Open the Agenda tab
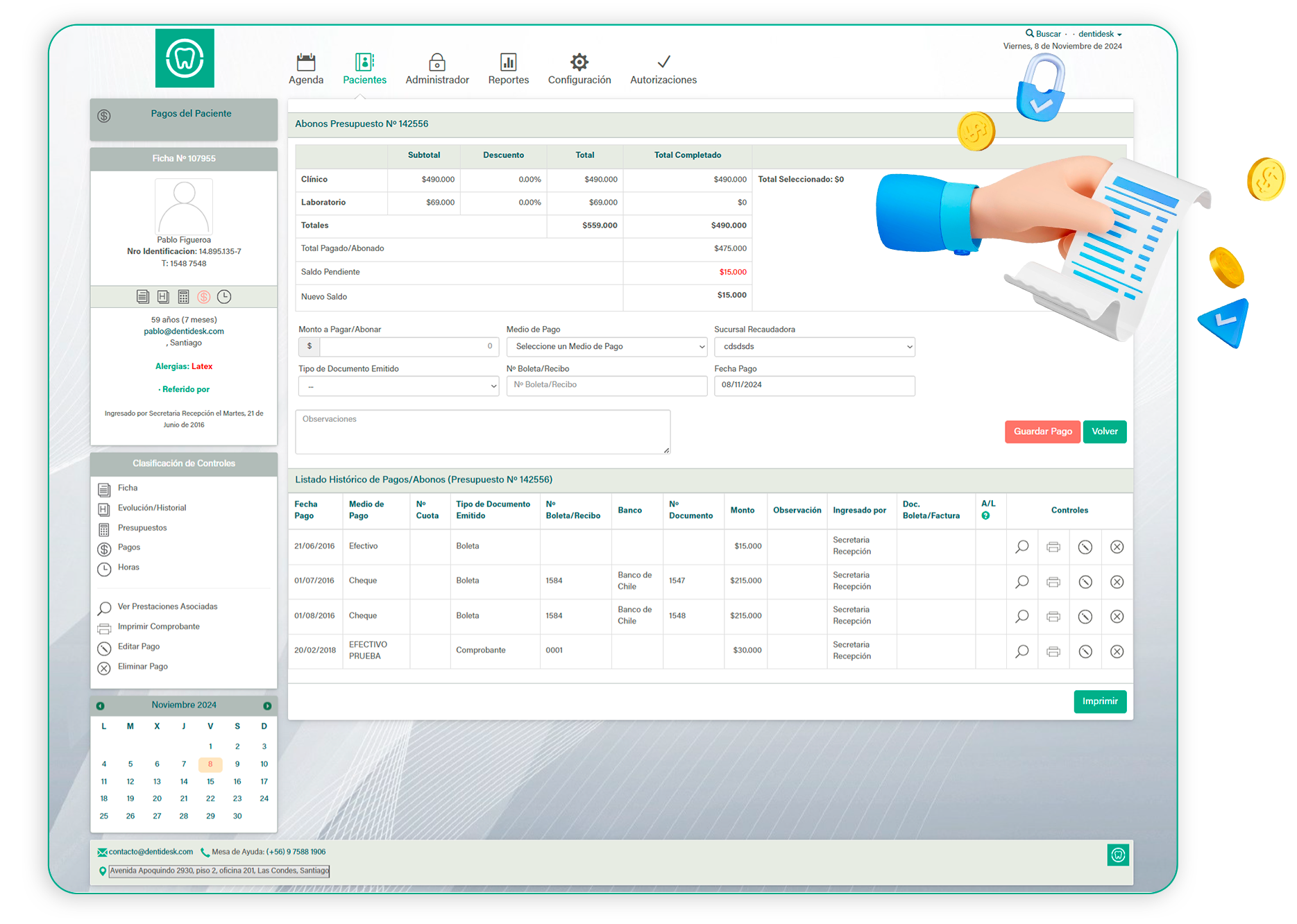Image resolution: width=1297 pixels, height=924 pixels. (x=306, y=69)
